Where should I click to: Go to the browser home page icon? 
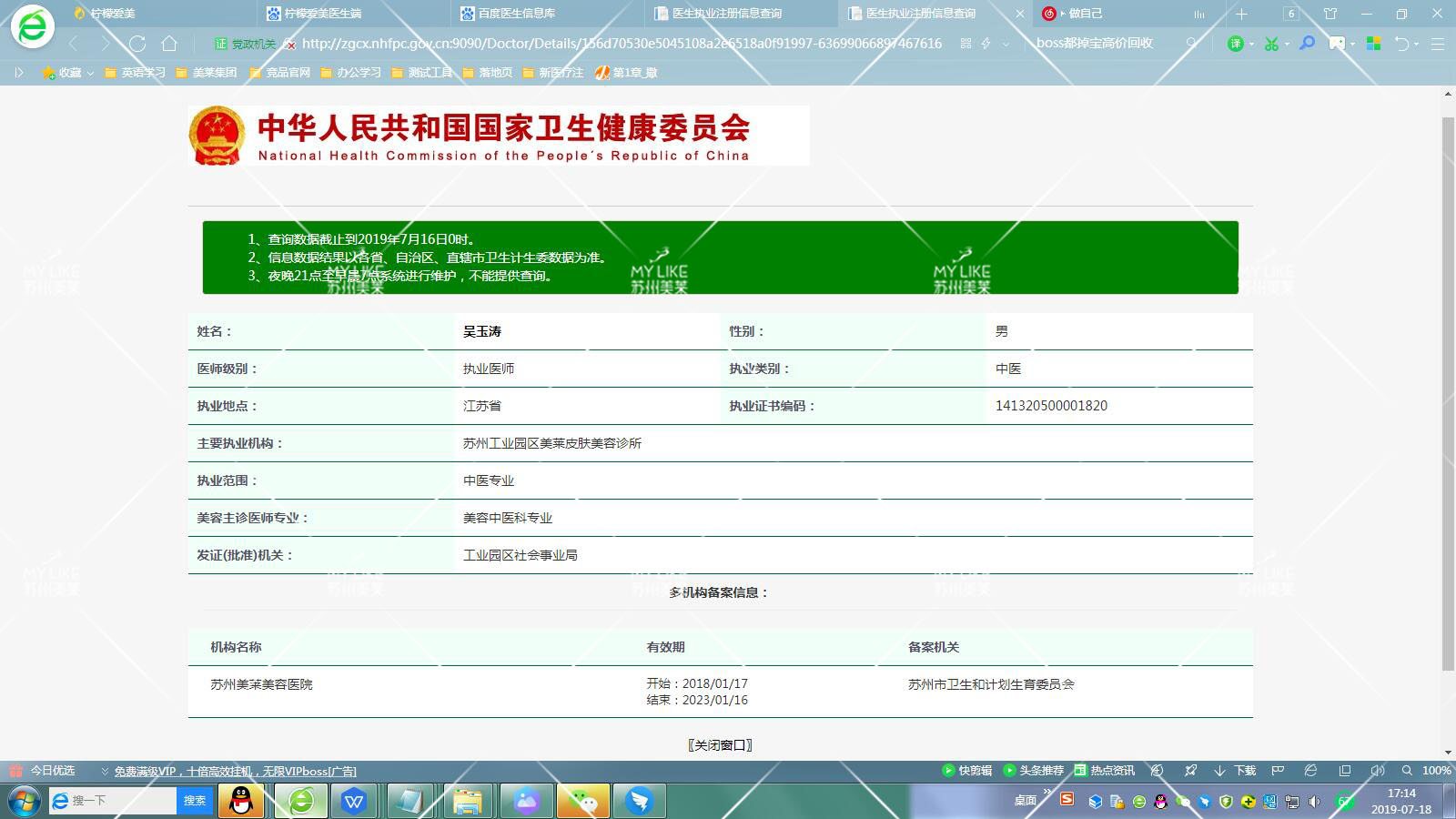click(x=169, y=44)
